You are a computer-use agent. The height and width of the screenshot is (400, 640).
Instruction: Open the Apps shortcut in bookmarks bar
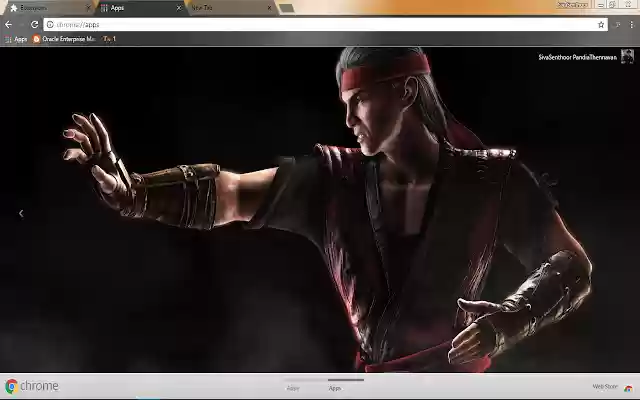click(x=16, y=39)
